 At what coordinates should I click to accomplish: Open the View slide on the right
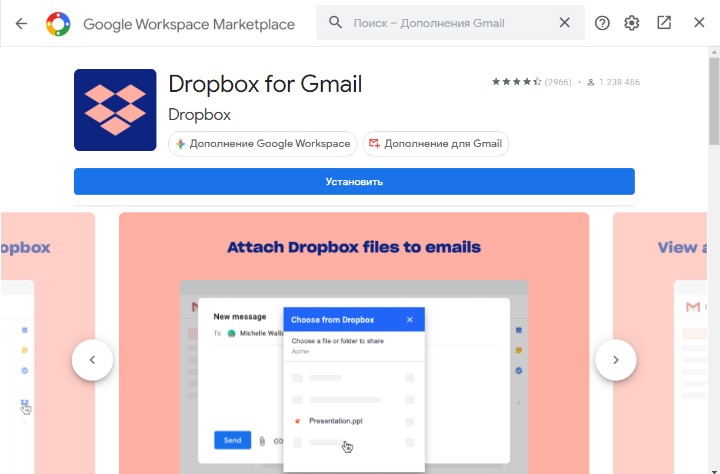[x=660, y=343]
